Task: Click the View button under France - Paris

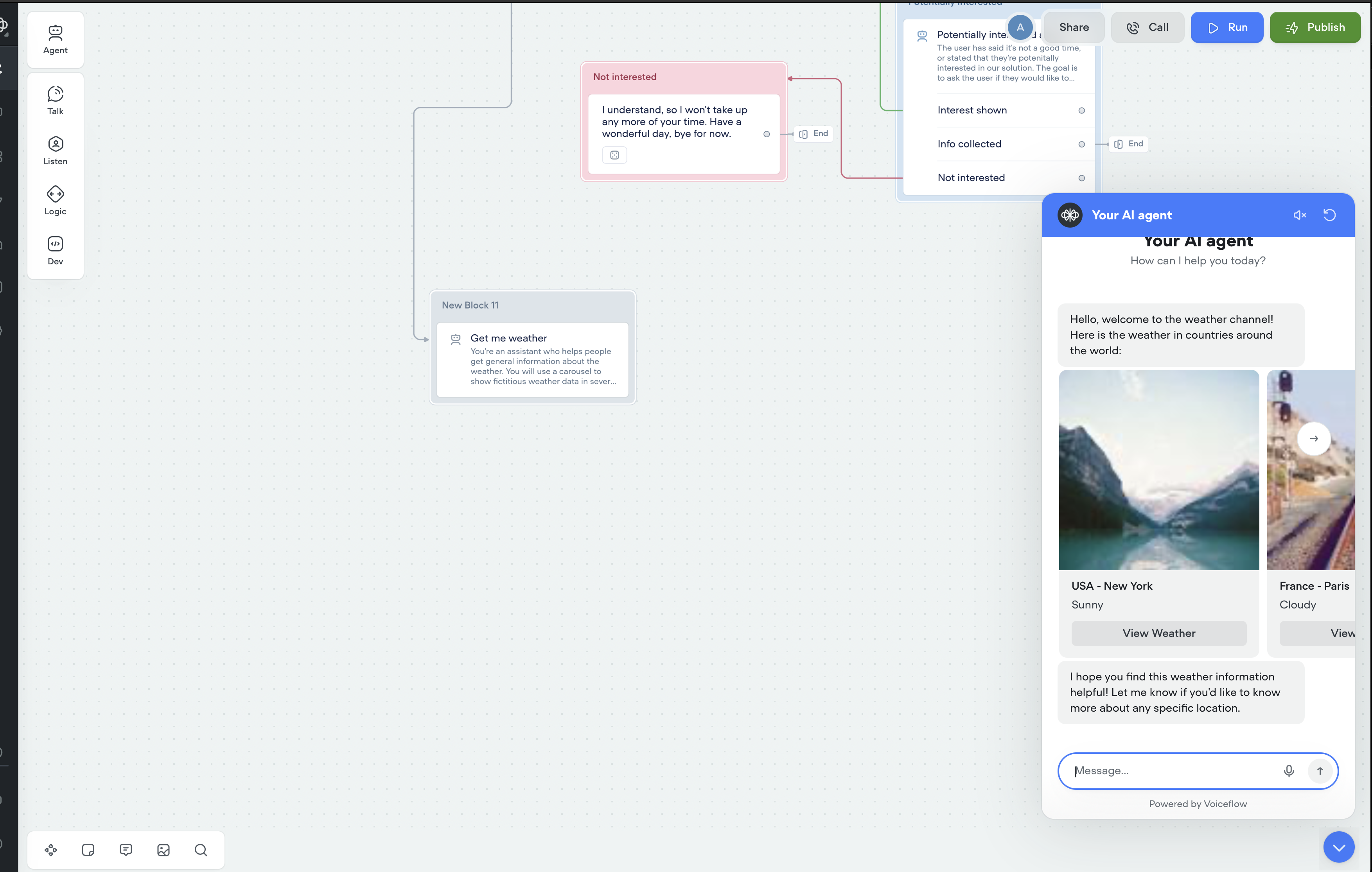Action: coord(1317,633)
